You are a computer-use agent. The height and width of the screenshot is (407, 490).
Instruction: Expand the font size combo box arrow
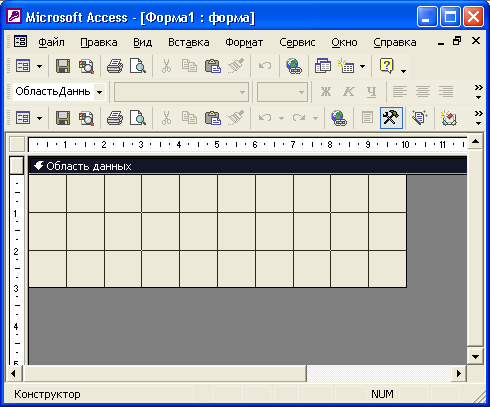301,92
